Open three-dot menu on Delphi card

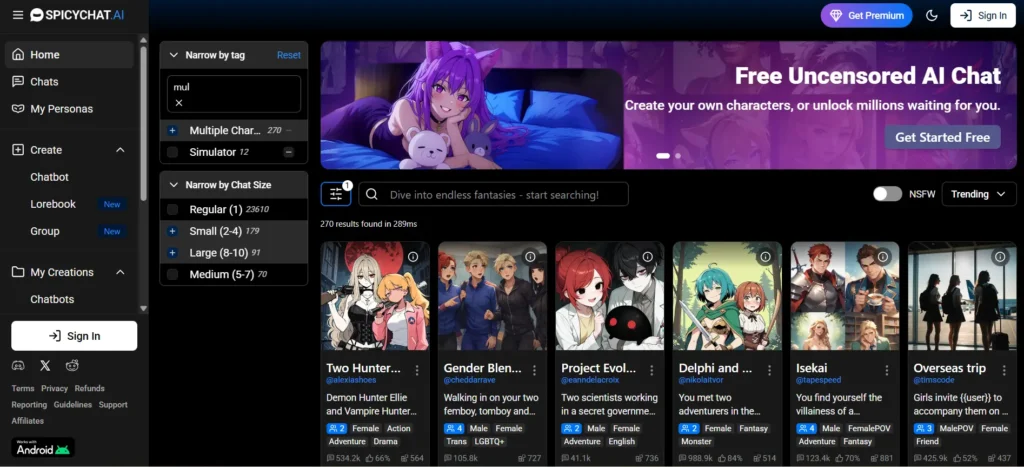coord(769,370)
